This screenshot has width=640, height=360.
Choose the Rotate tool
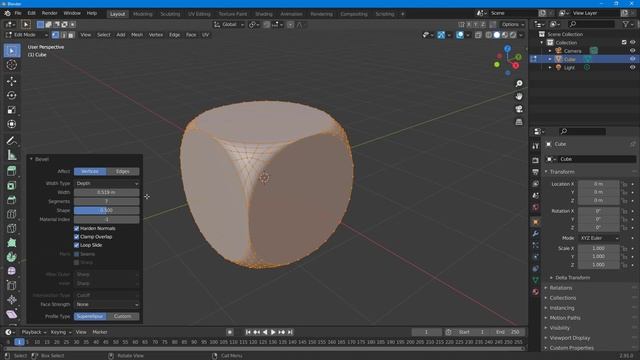click(x=12, y=95)
